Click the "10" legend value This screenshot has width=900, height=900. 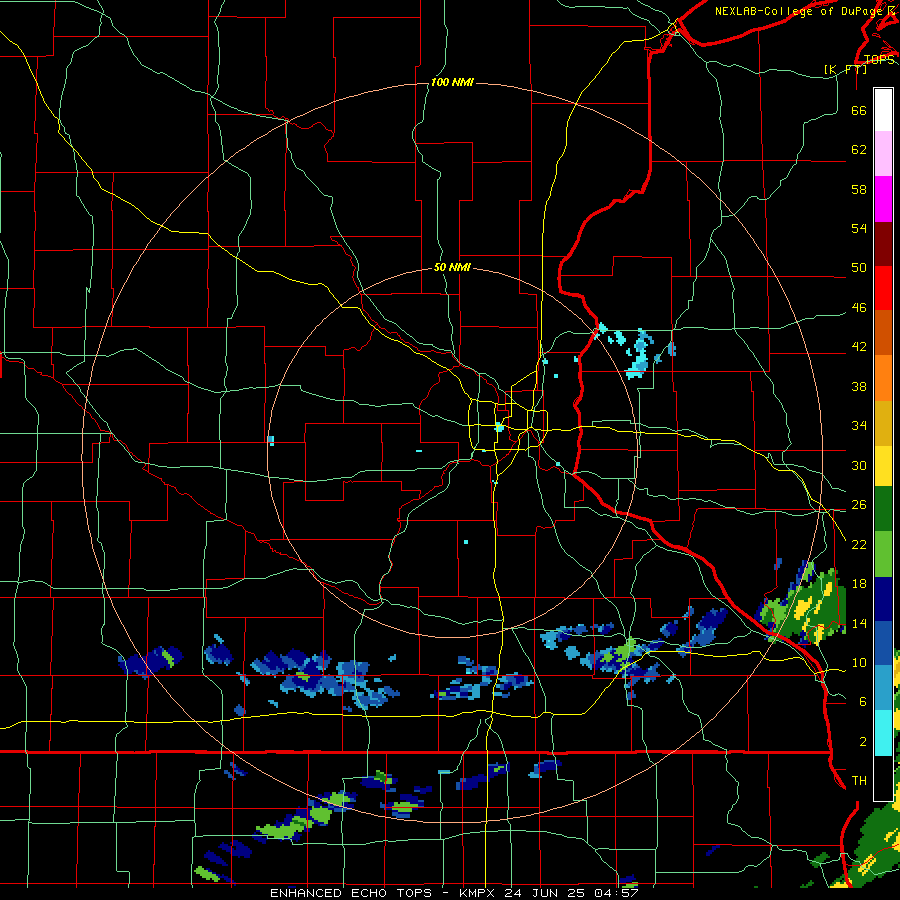tap(859, 662)
